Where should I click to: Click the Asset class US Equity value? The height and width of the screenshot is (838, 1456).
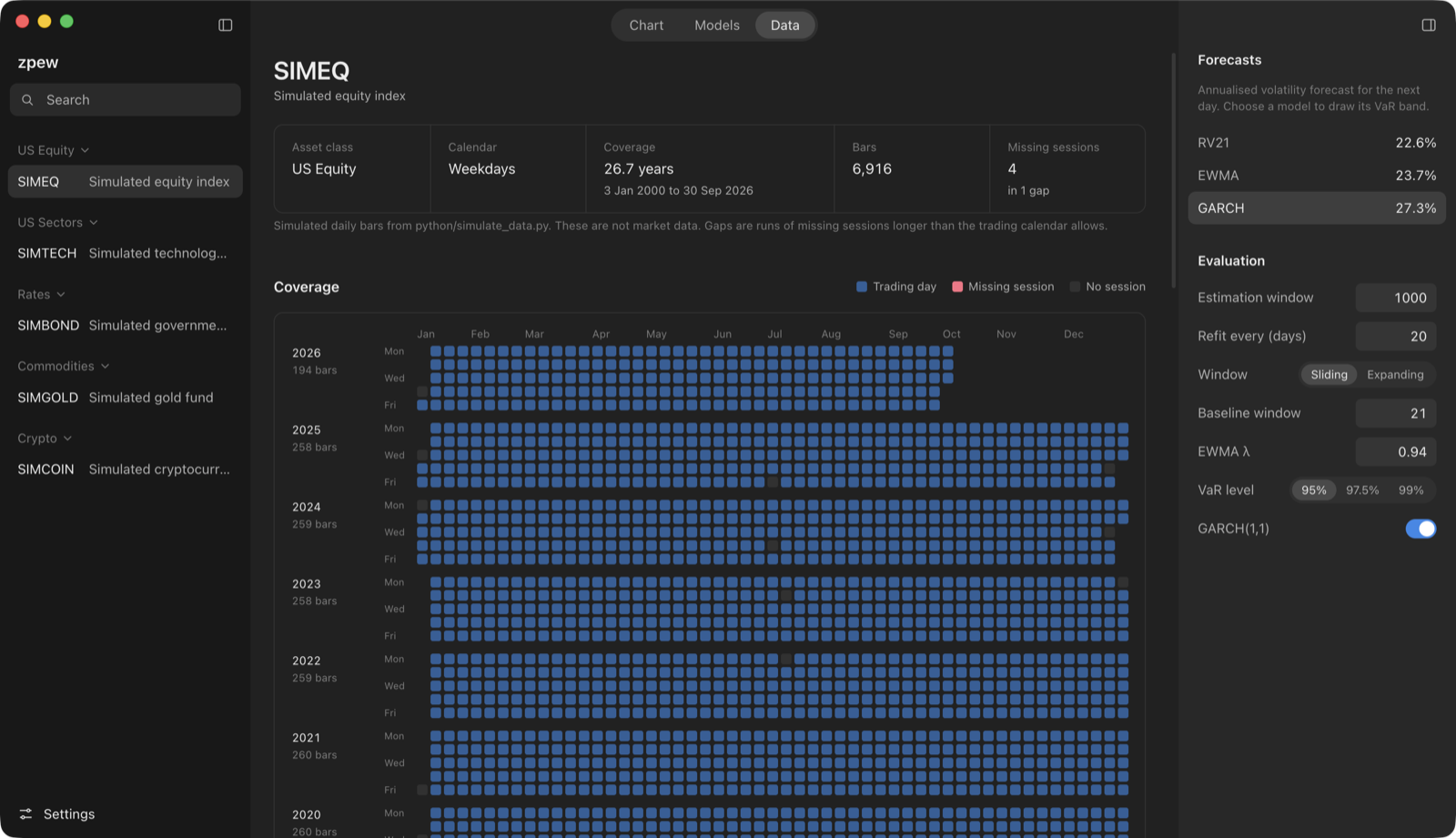click(x=324, y=169)
